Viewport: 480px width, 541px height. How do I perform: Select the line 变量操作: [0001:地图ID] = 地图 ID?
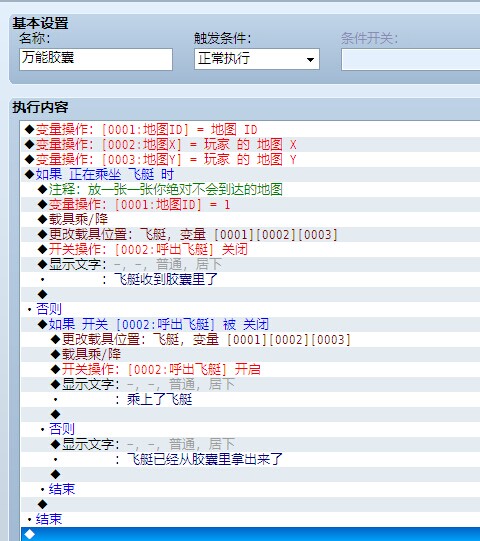click(x=250, y=130)
